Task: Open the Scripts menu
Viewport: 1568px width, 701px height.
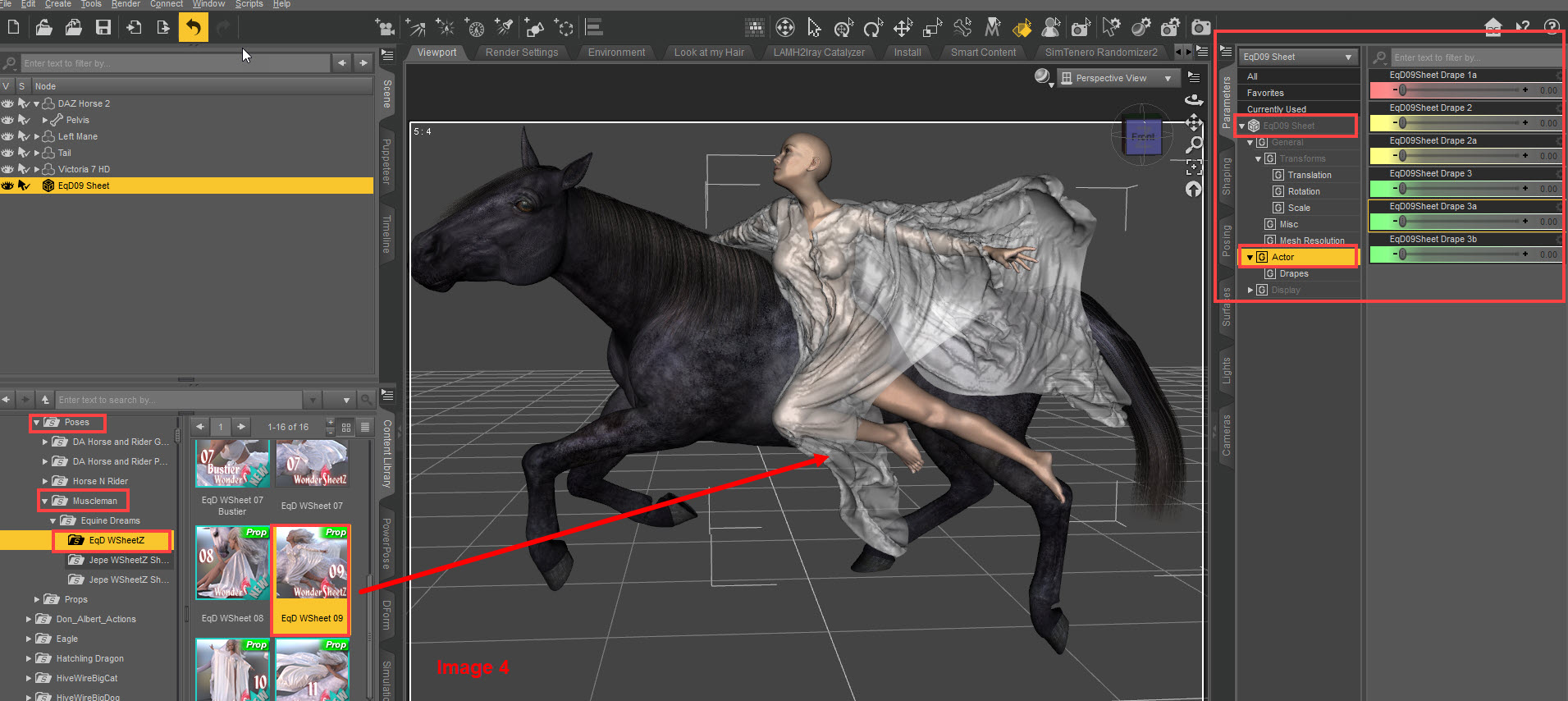Action: [249, 4]
